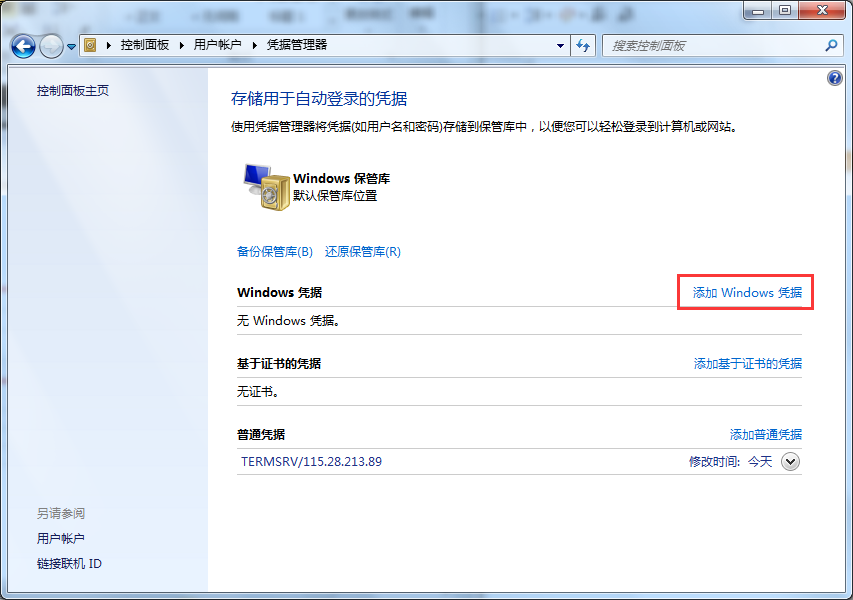853x600 pixels.
Task: Click the Forward navigation arrow button
Action: [x=51, y=46]
